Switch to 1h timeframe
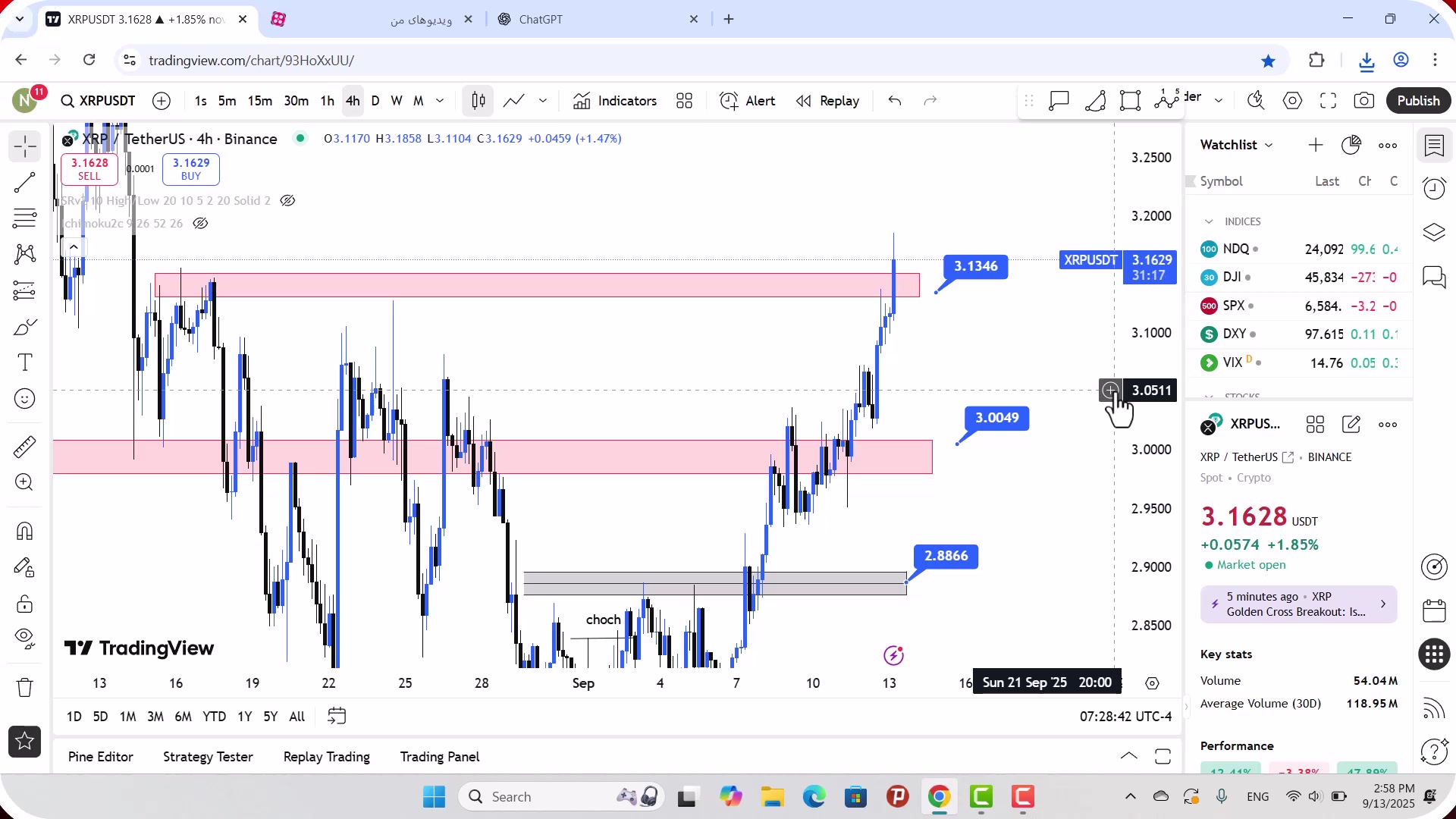 click(x=327, y=101)
